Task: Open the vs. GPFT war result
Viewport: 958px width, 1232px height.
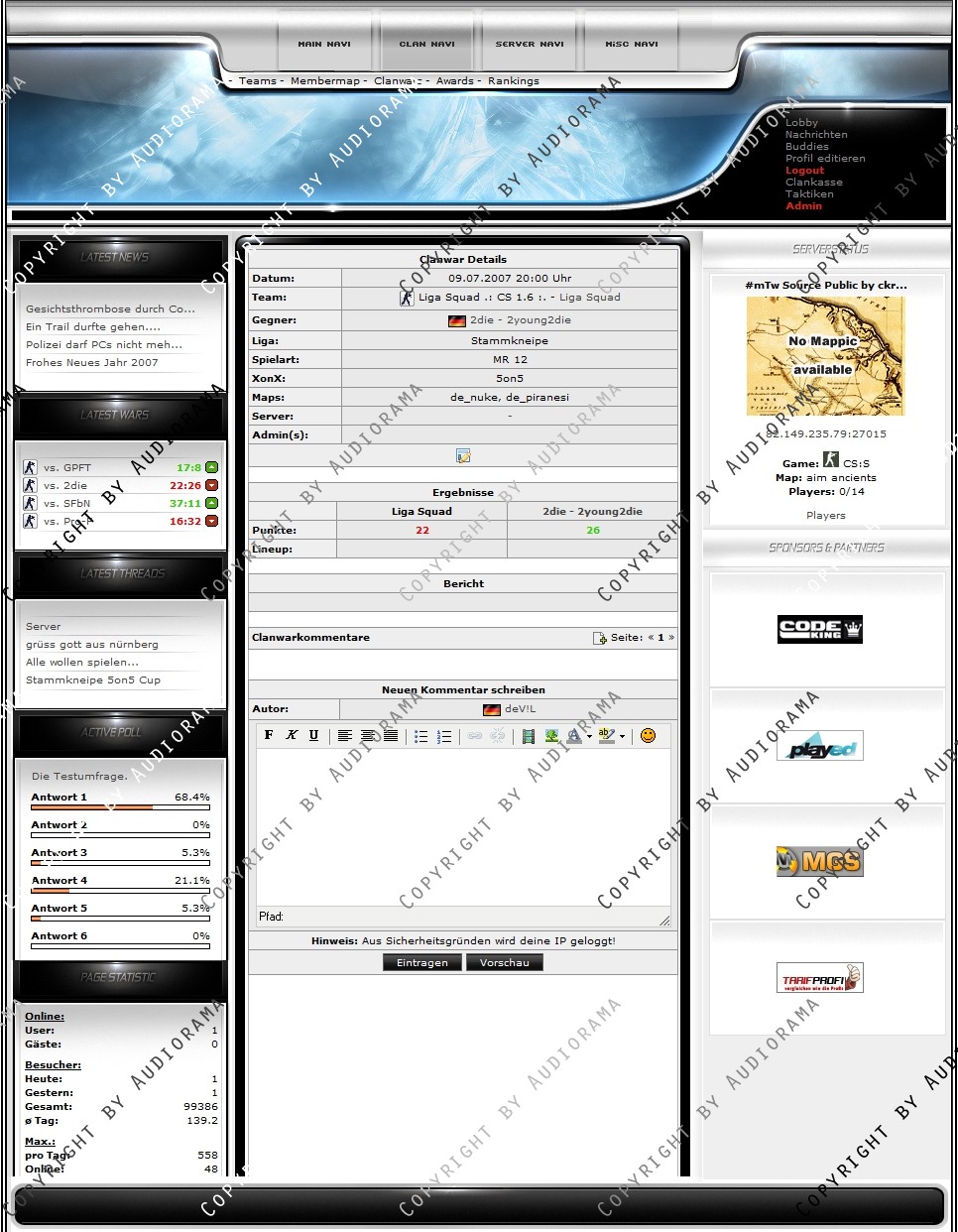Action: point(67,467)
